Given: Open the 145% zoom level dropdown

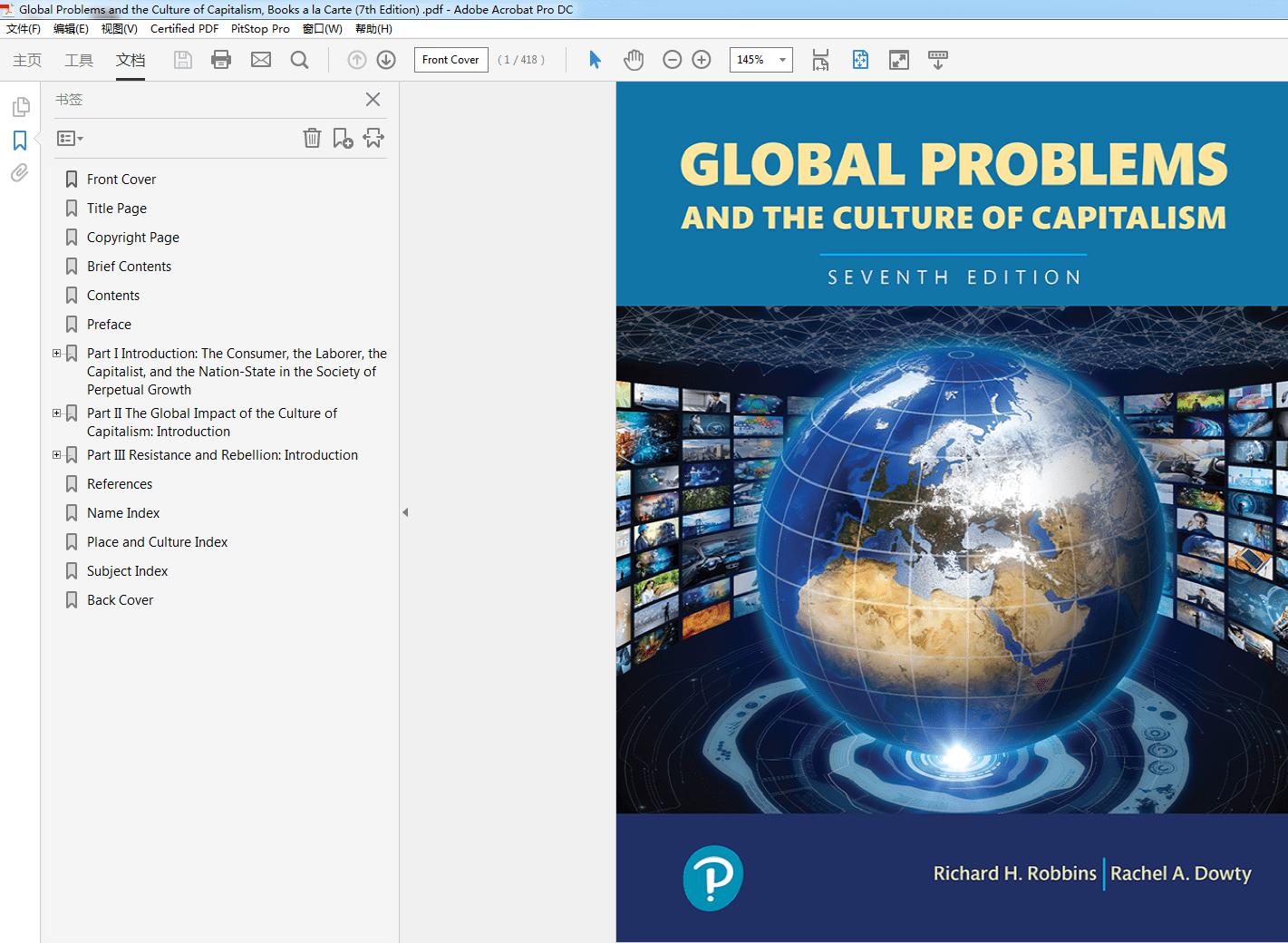Looking at the screenshot, I should tap(782, 60).
